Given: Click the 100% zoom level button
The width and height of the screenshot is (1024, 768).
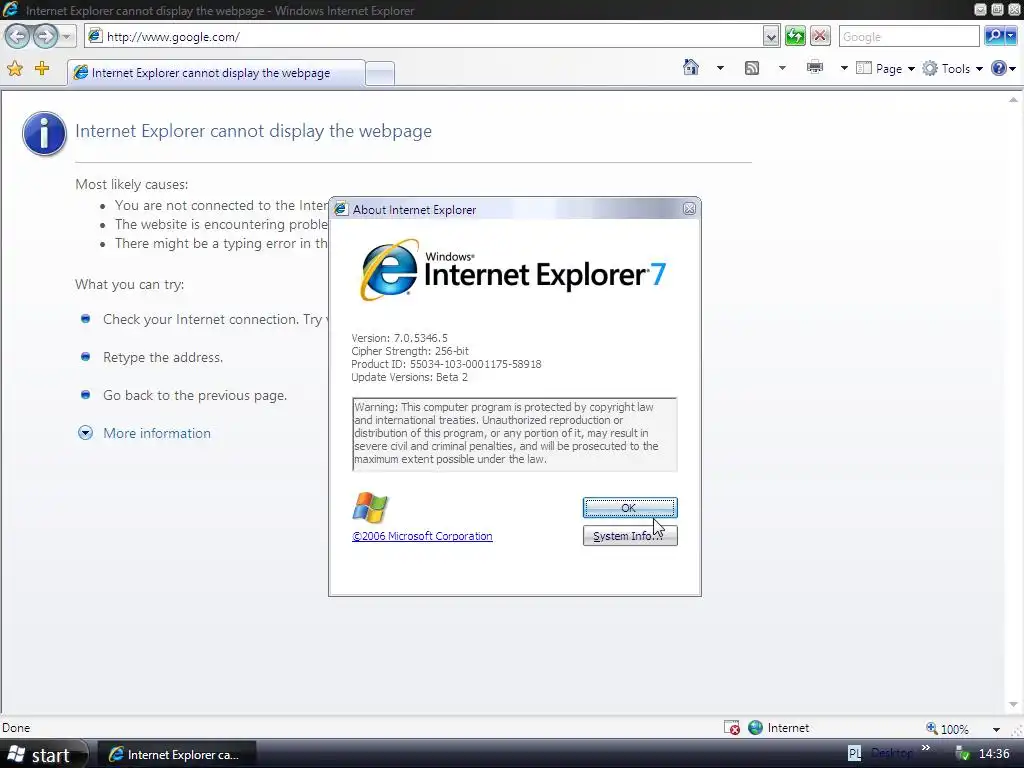Looking at the screenshot, I should (x=947, y=728).
